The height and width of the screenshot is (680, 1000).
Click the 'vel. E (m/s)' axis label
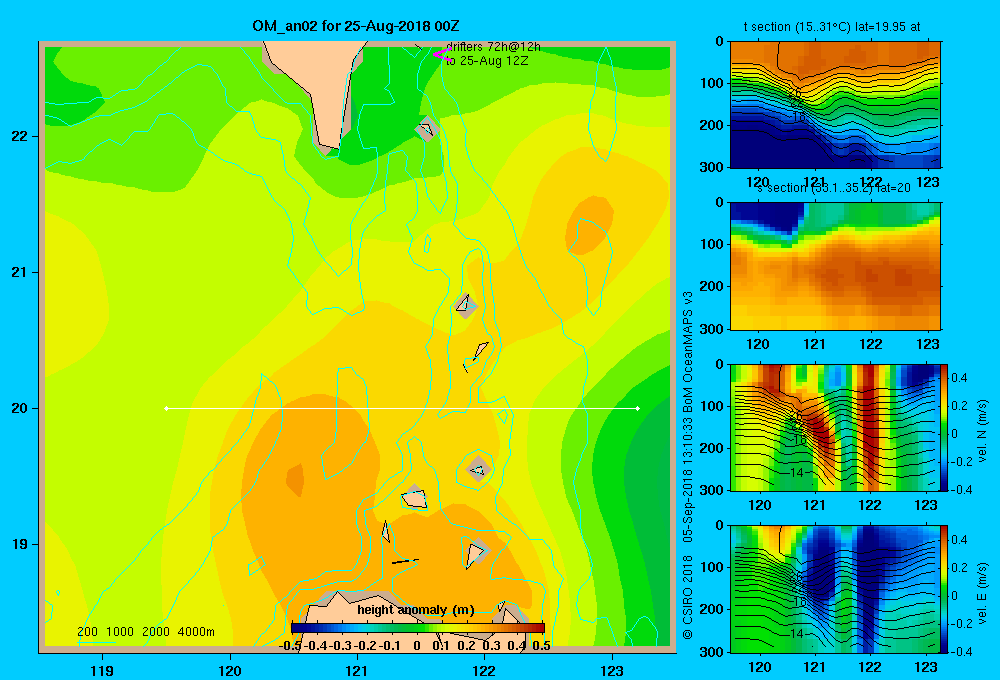point(982,593)
